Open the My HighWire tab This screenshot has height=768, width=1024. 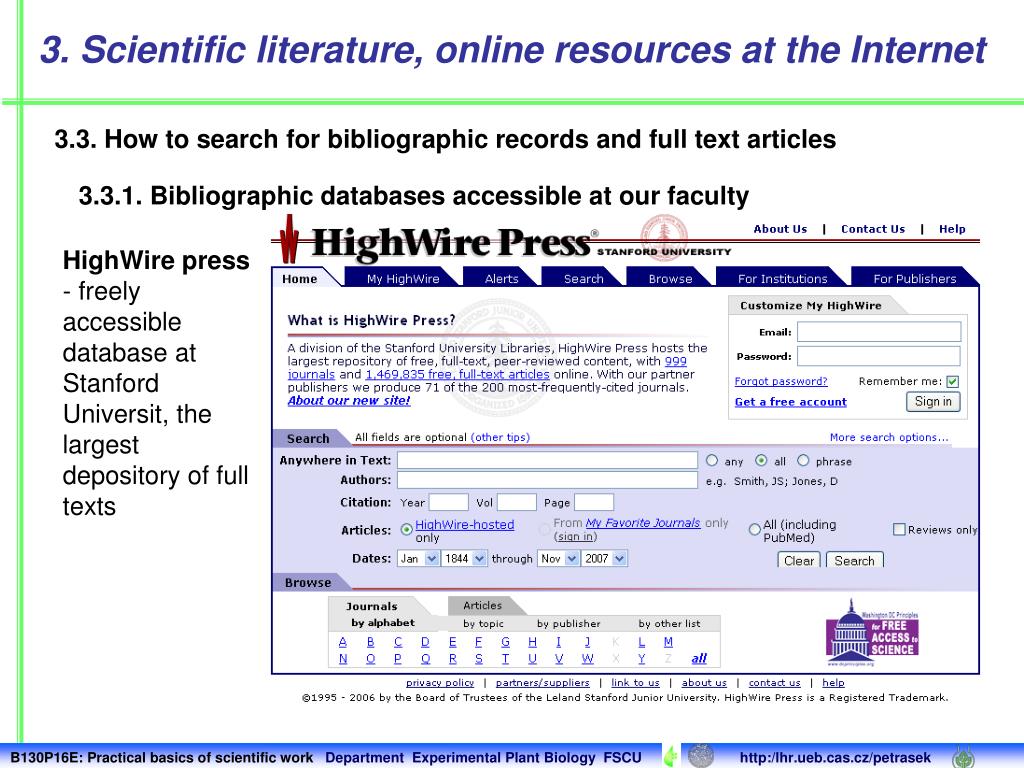(x=403, y=279)
